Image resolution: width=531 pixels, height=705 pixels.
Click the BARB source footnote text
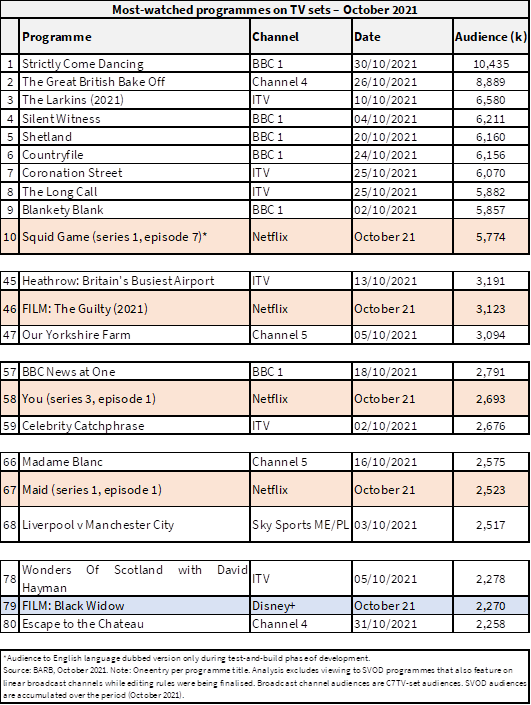pos(265,682)
